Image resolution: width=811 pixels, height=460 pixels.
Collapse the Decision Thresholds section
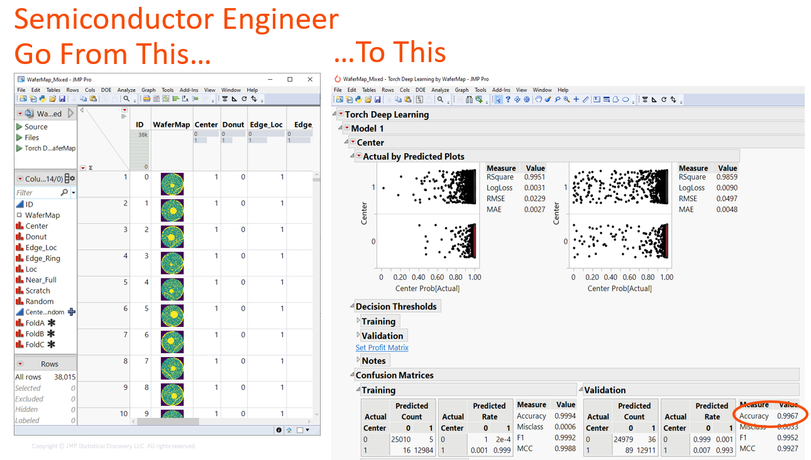[352, 306]
